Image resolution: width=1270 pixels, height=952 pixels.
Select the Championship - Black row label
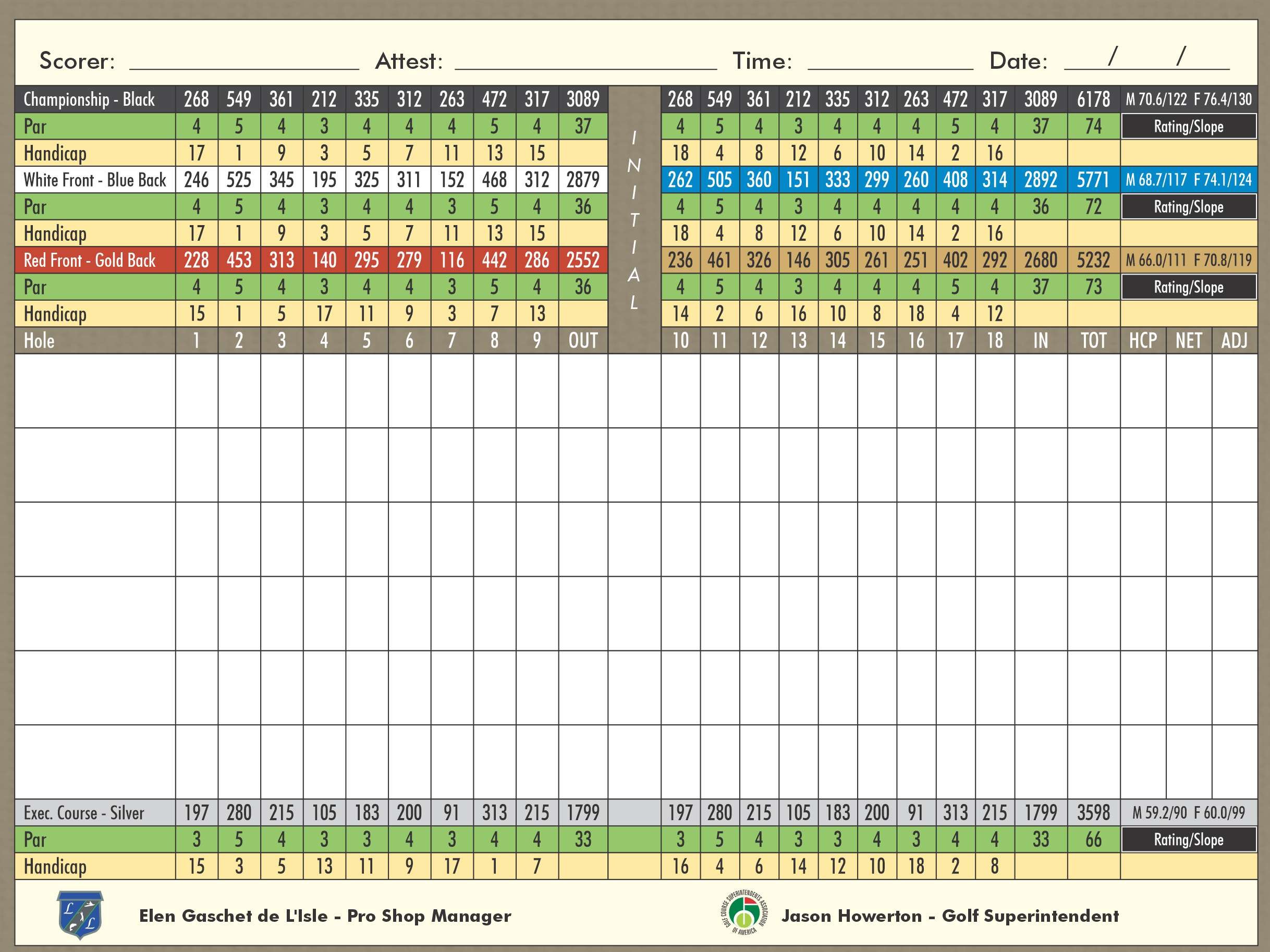[89, 100]
